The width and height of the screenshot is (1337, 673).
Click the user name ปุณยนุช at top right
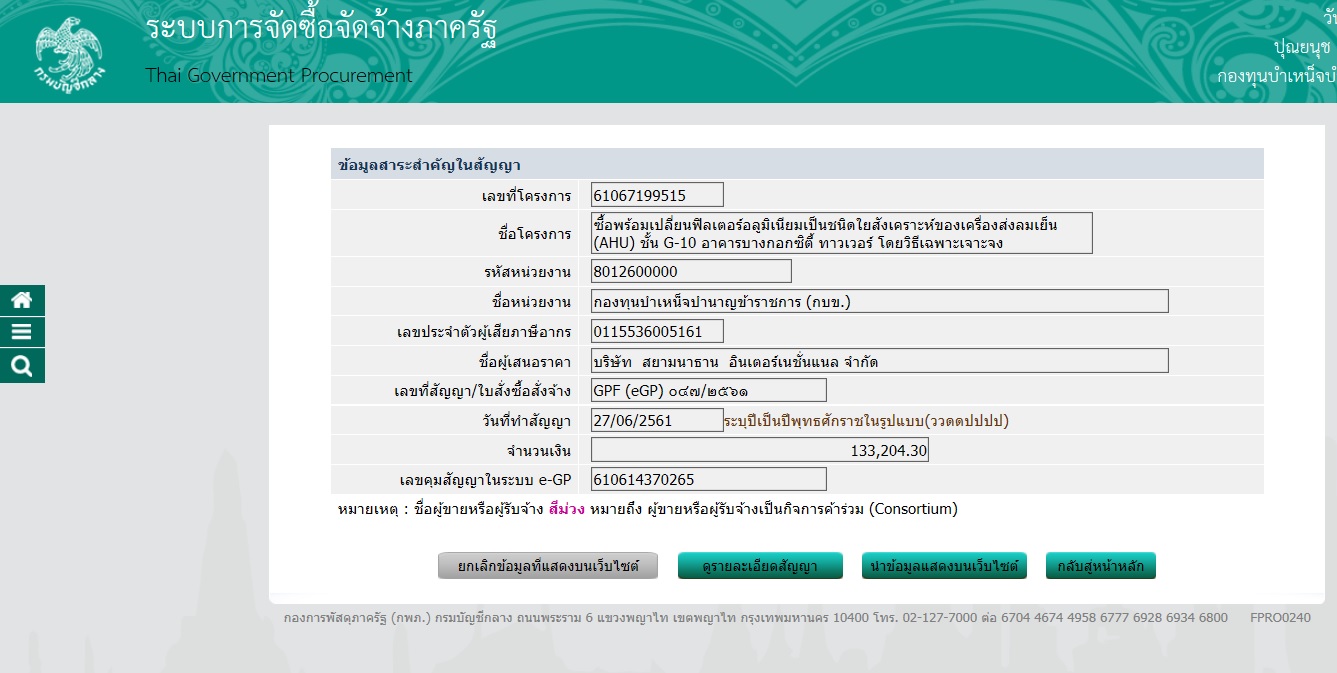(1302, 47)
